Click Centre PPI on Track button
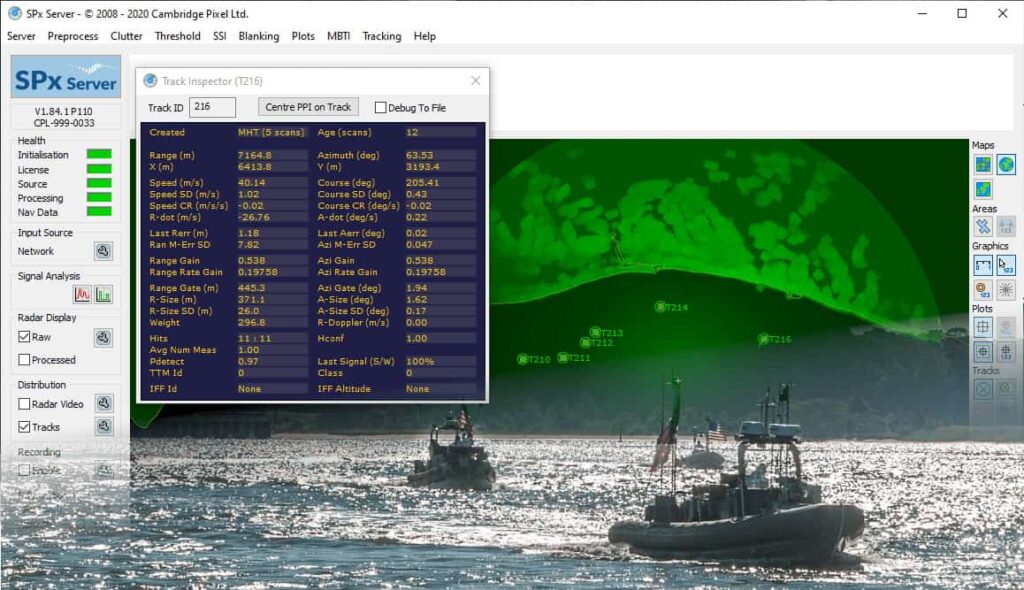Viewport: 1024px width, 590px height. [x=308, y=107]
